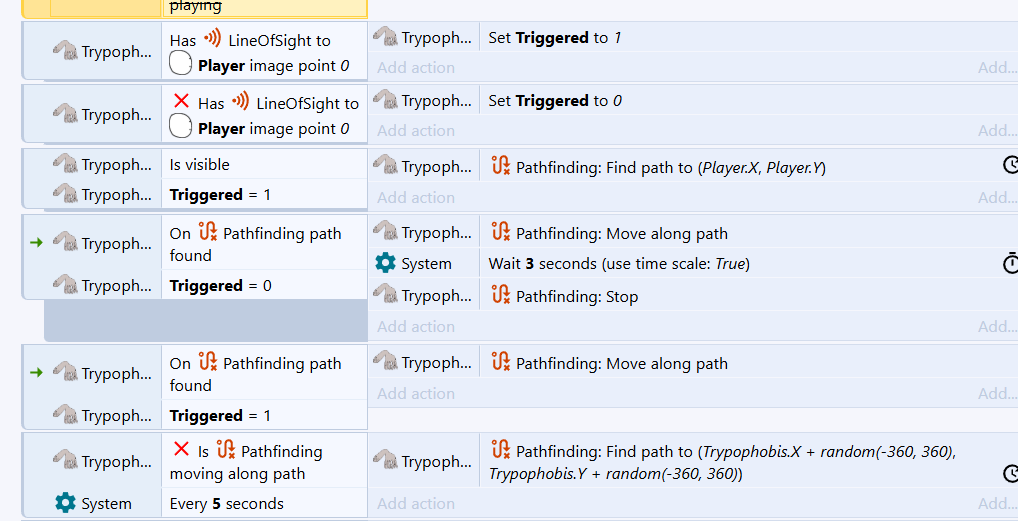
Task: Select the Wait 3 seconds action
Action: pos(618,264)
